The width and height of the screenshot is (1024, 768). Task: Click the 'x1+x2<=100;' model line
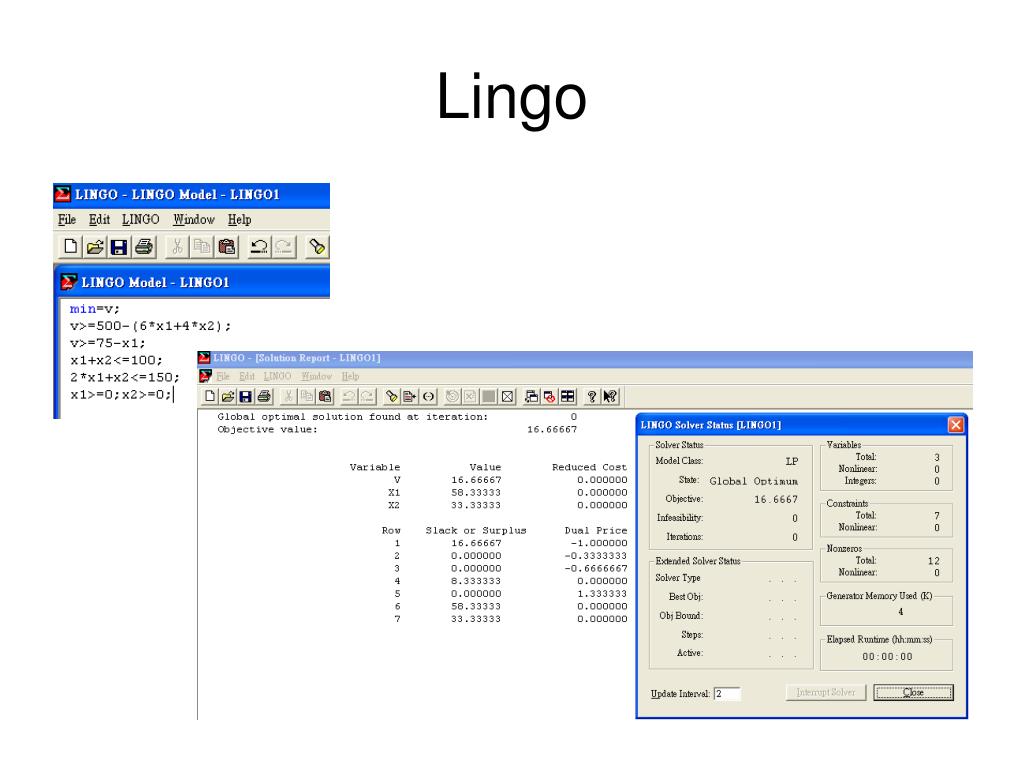[116, 360]
